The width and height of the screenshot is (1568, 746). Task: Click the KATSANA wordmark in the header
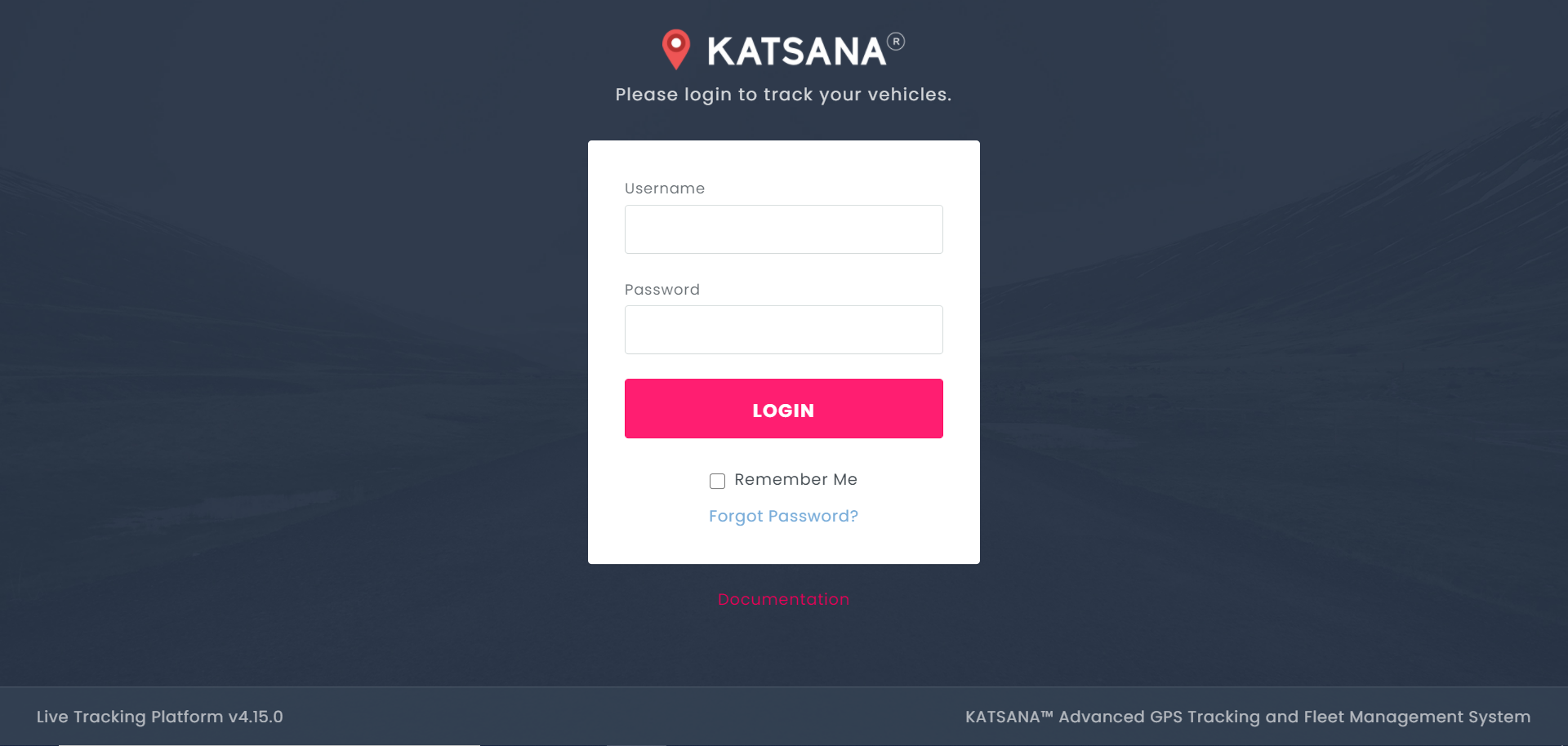tap(796, 51)
